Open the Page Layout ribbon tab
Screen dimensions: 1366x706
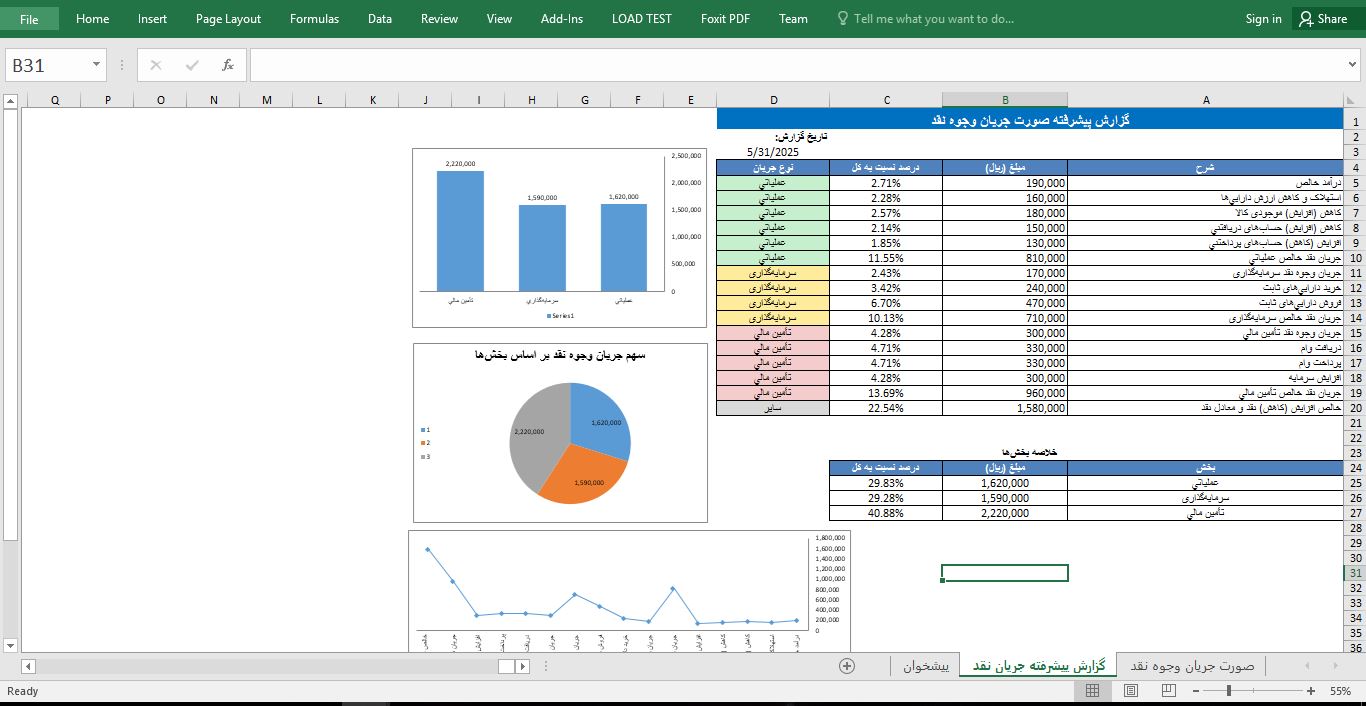pyautogui.click(x=228, y=18)
